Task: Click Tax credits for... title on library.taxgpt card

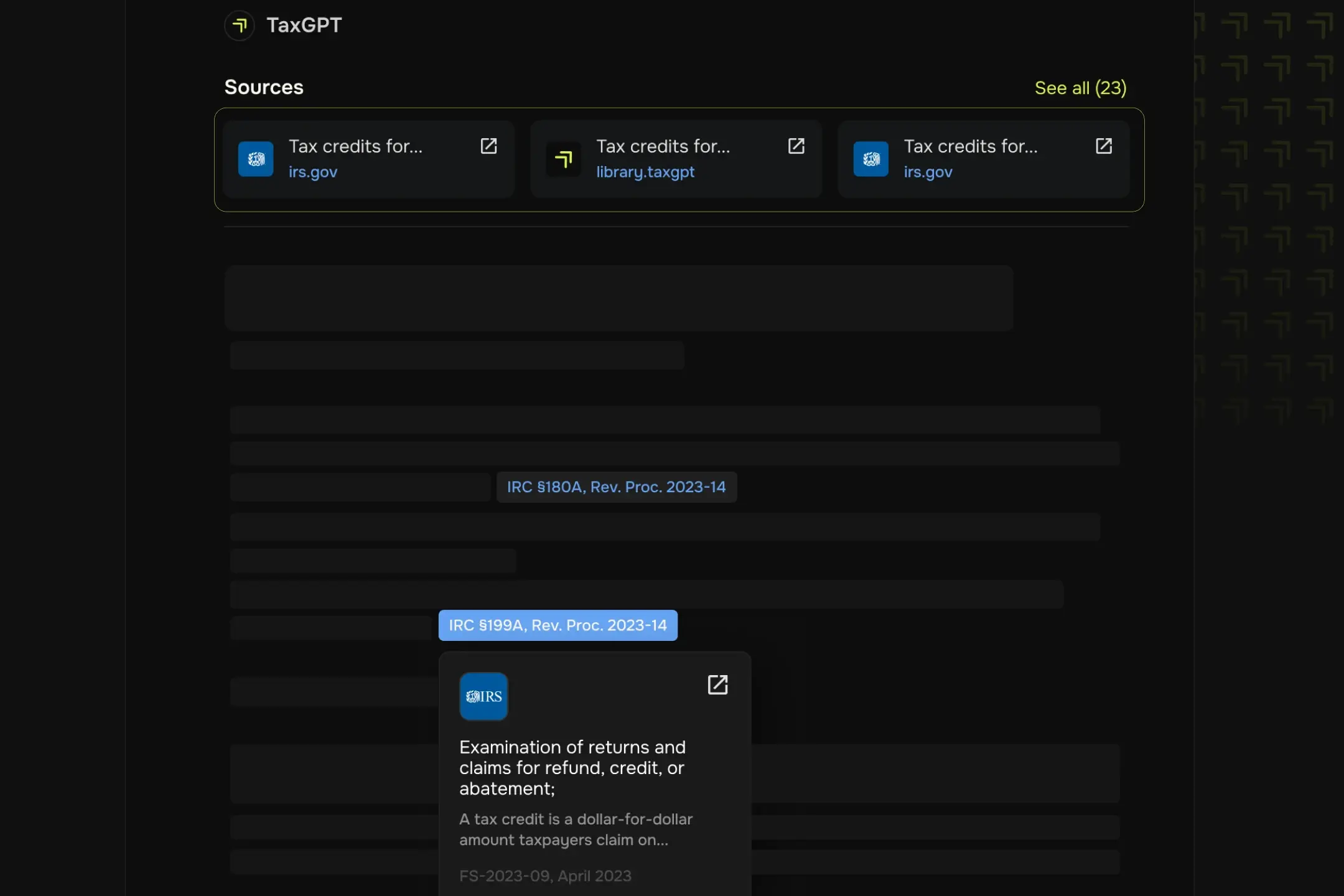Action: pos(663,146)
